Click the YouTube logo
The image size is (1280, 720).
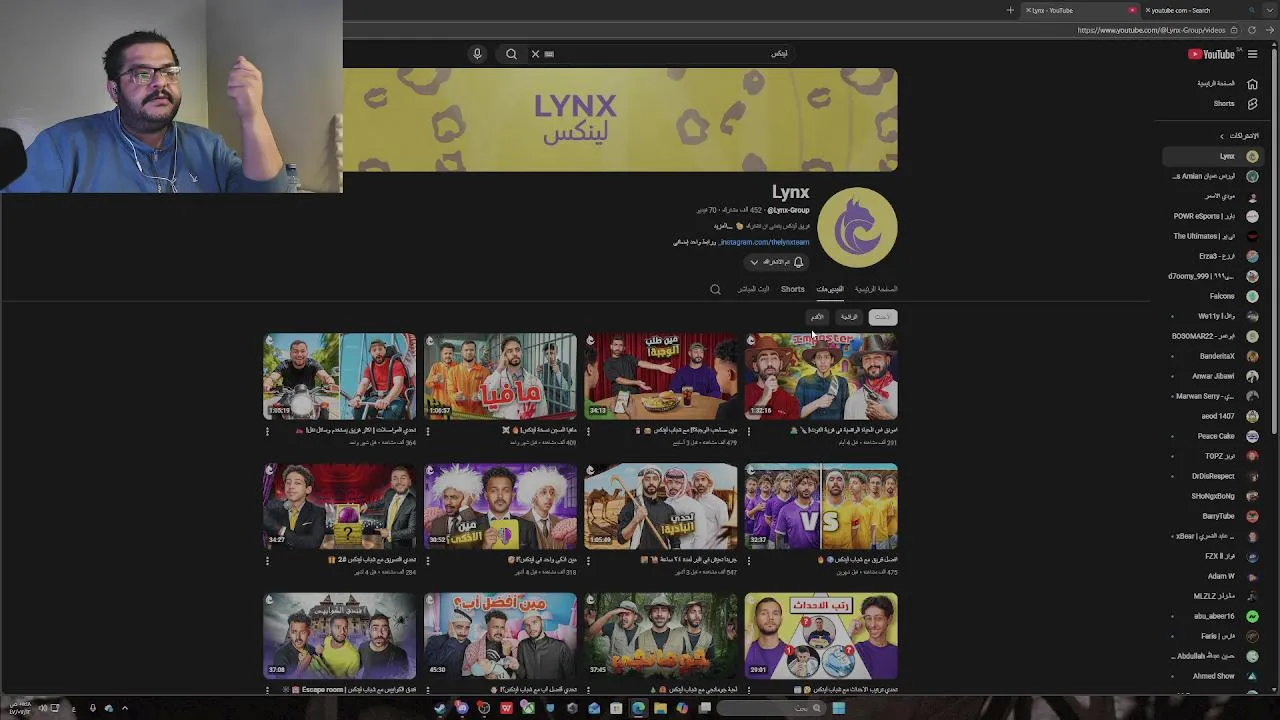[x=1211, y=54]
